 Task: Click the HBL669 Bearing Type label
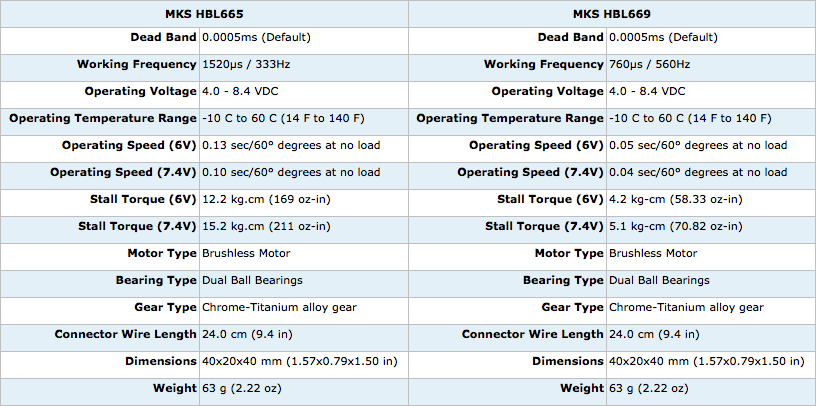[564, 281]
